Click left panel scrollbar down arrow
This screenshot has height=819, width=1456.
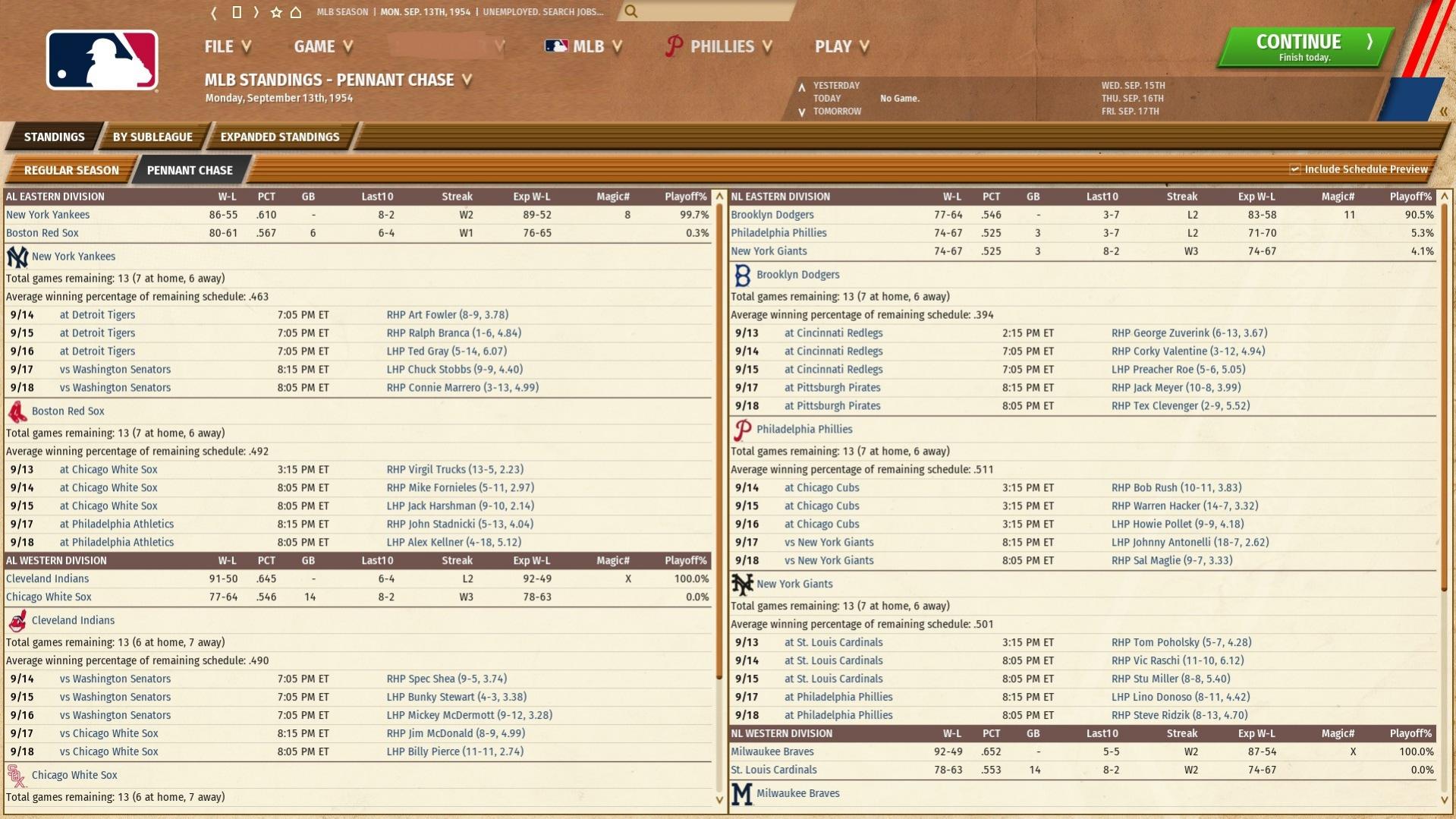719,800
